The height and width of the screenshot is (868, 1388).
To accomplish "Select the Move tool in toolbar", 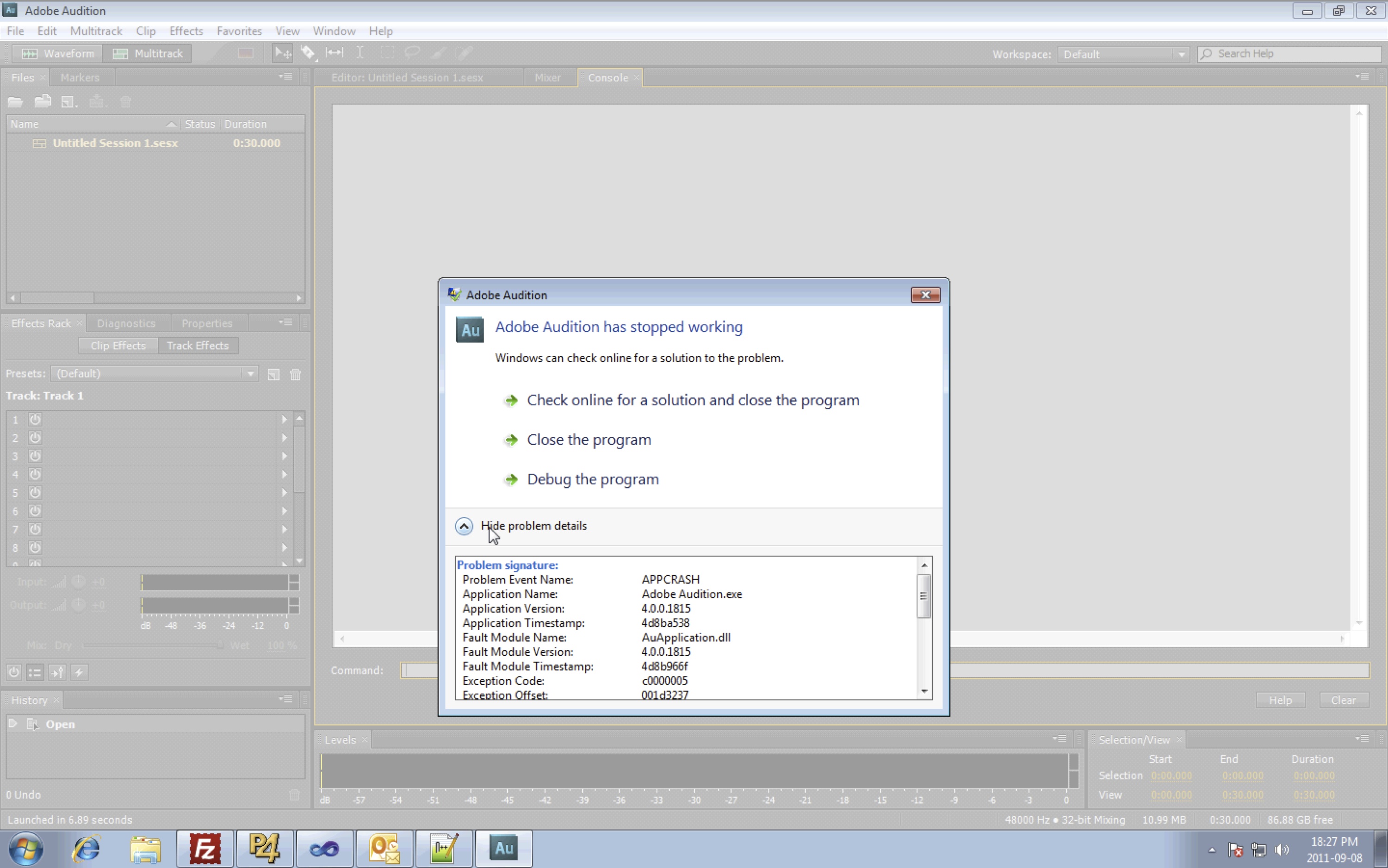I will tap(282, 53).
